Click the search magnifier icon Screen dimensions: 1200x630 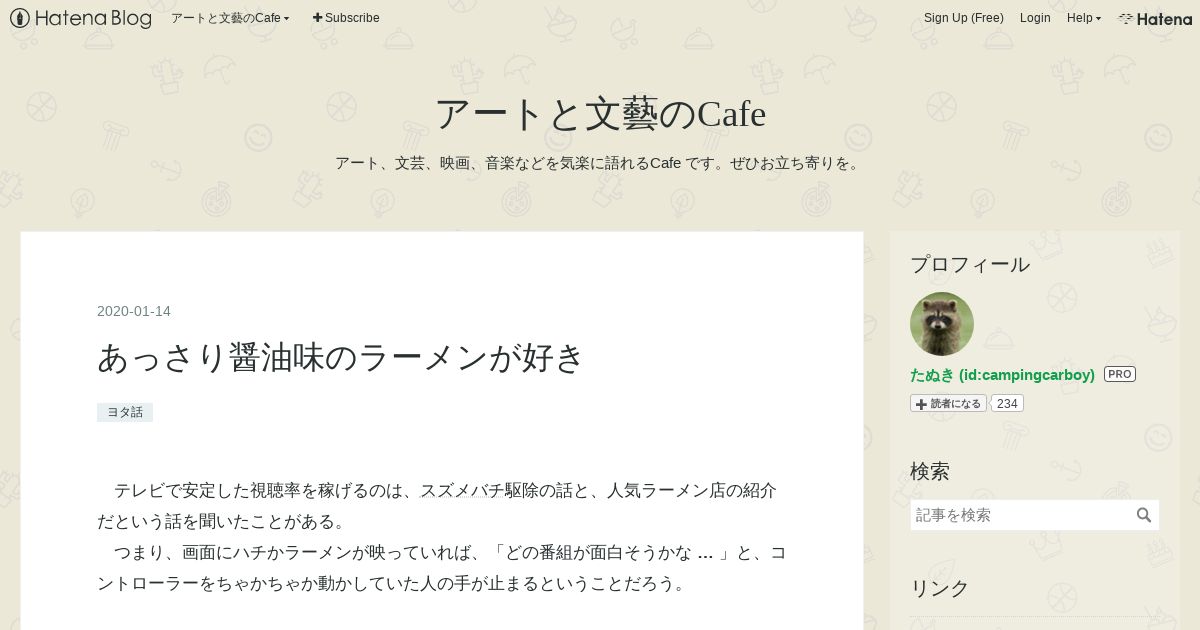click(x=1144, y=515)
